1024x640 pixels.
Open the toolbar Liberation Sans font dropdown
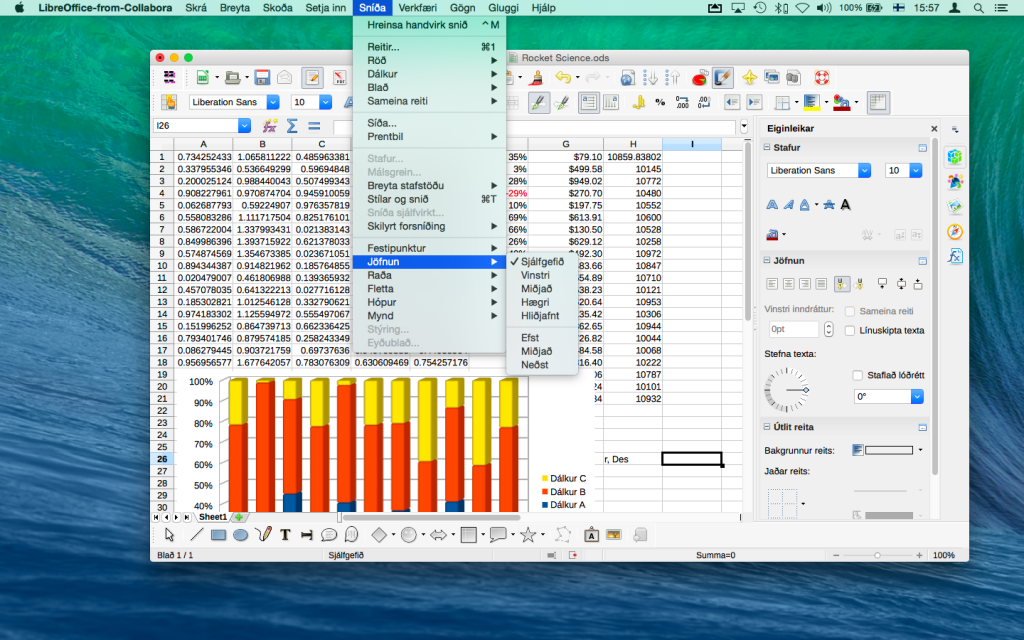273,103
